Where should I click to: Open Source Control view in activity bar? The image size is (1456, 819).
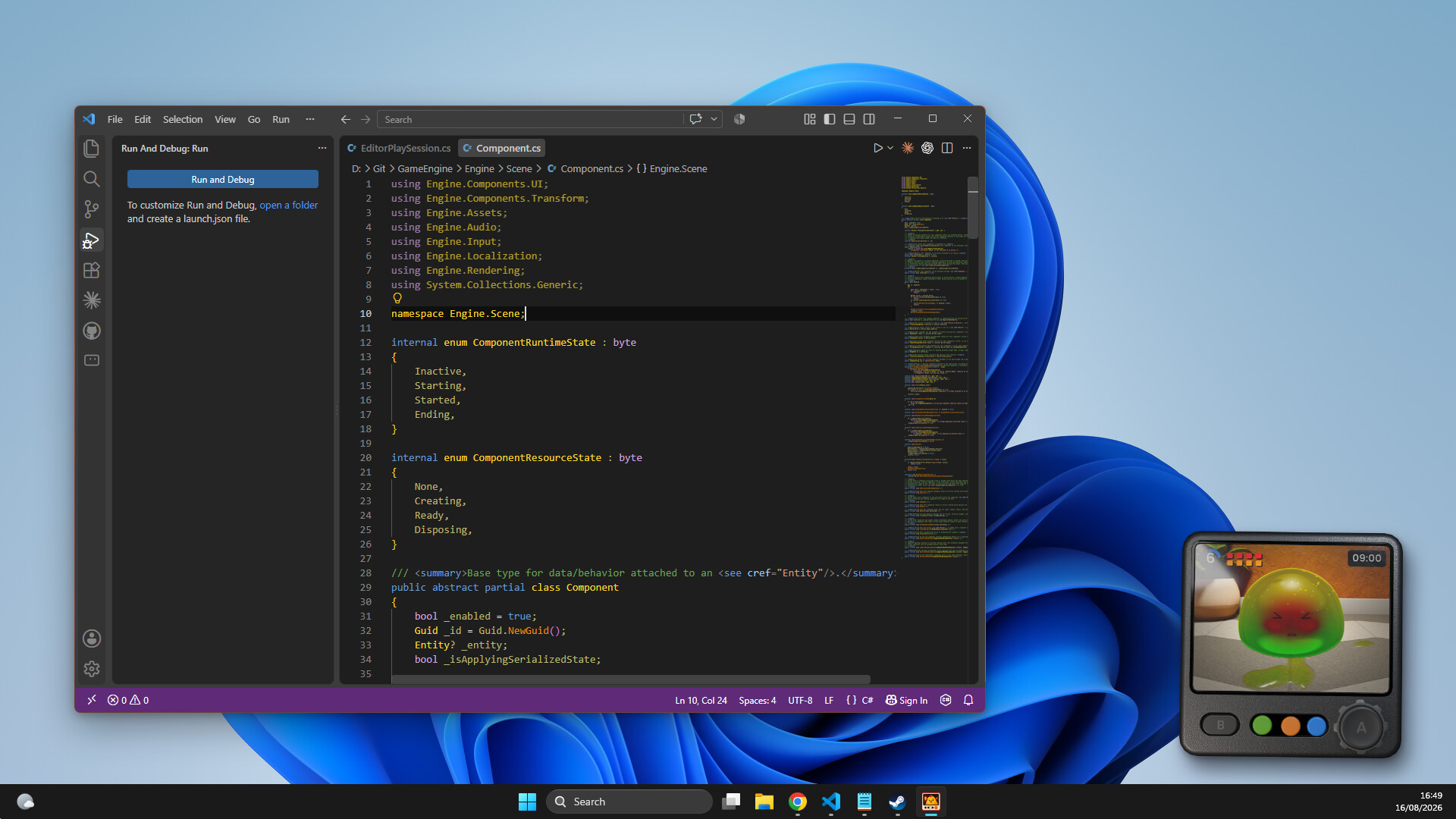92,209
